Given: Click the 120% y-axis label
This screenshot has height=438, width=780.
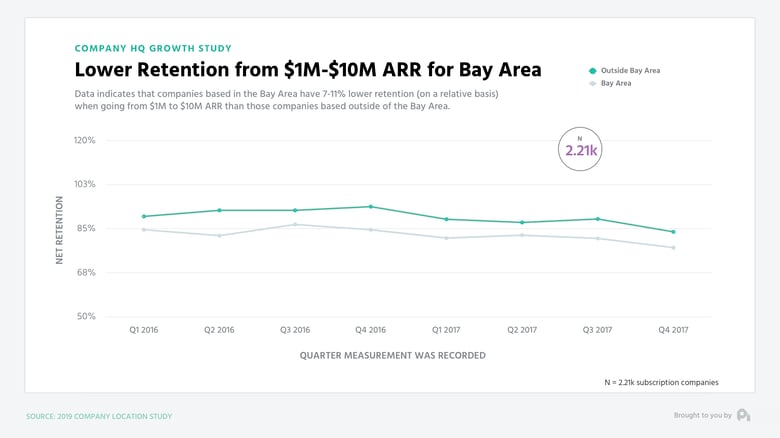Looking at the screenshot, I should pyautogui.click(x=85, y=140).
